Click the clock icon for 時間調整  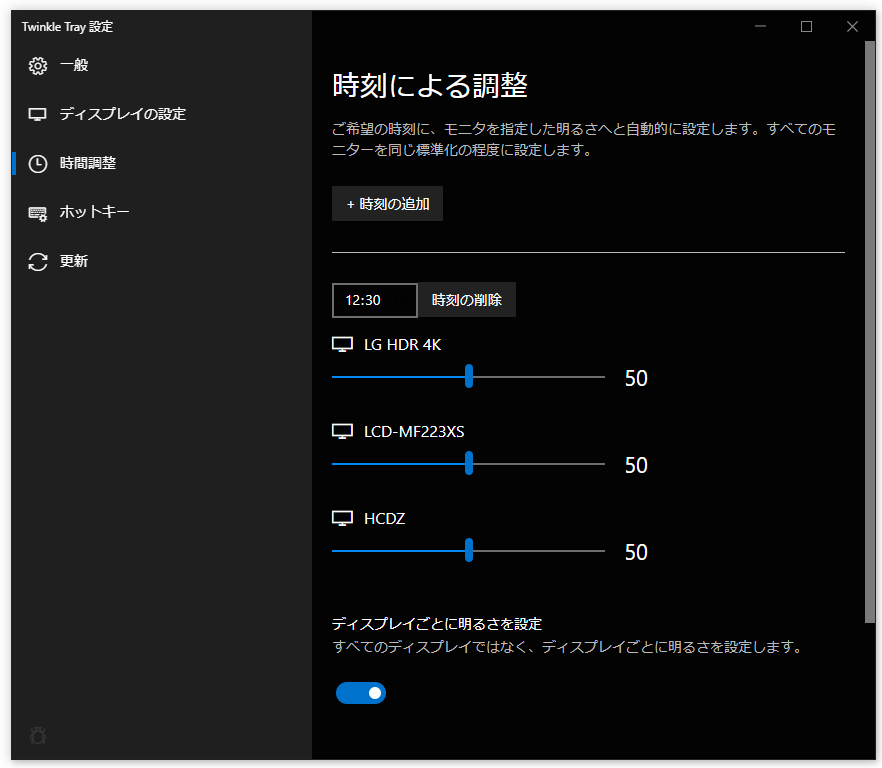(x=38, y=164)
